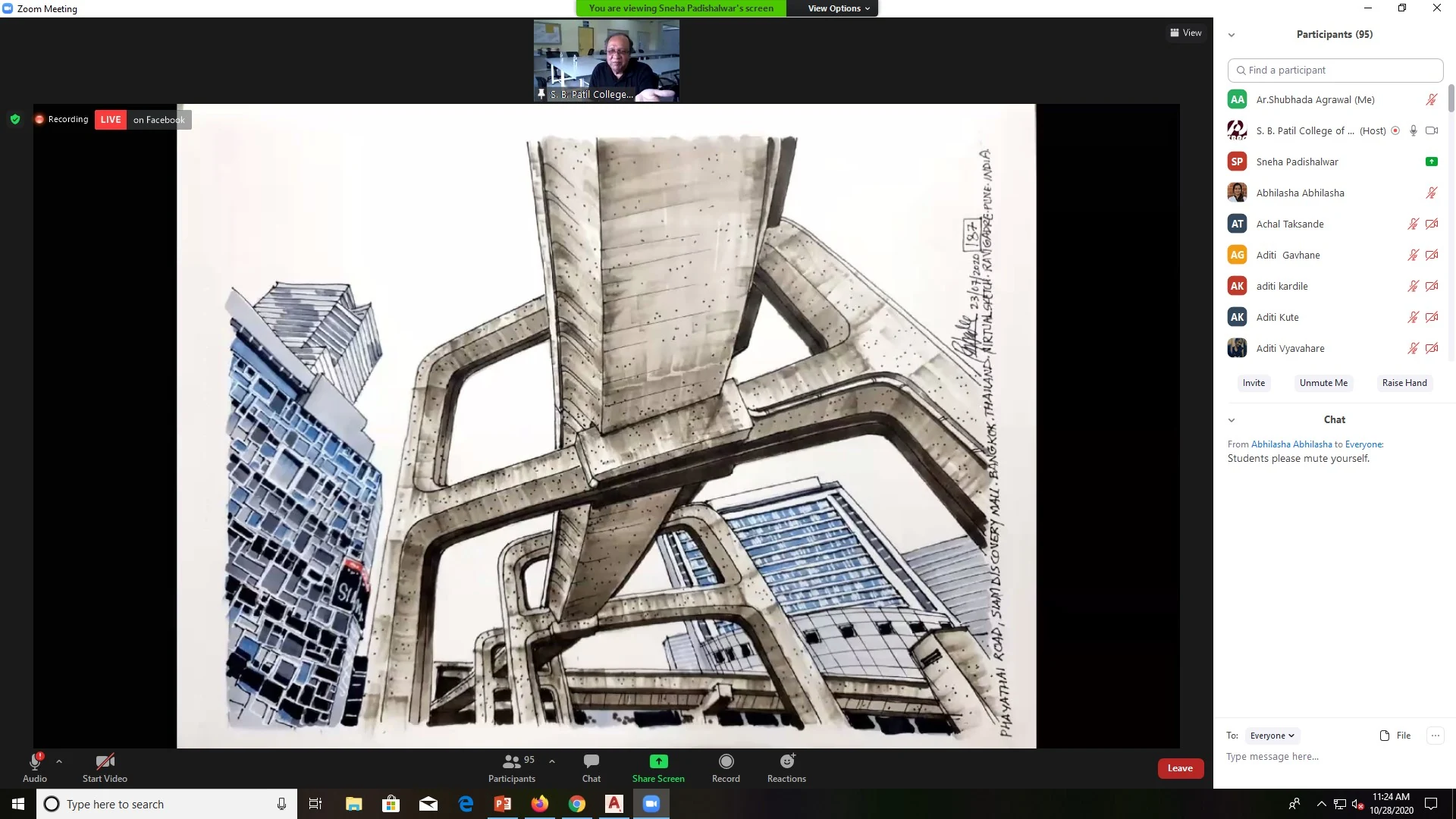Image resolution: width=1456 pixels, height=819 pixels.
Task: Click the Audio microphone icon
Action: click(x=35, y=761)
